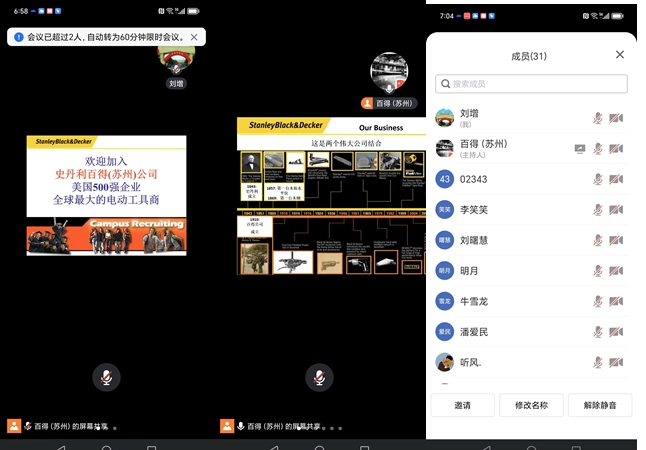Tap the orange presenter icon at the bottom of the left screen
The image size is (646, 450).
pos(14,426)
